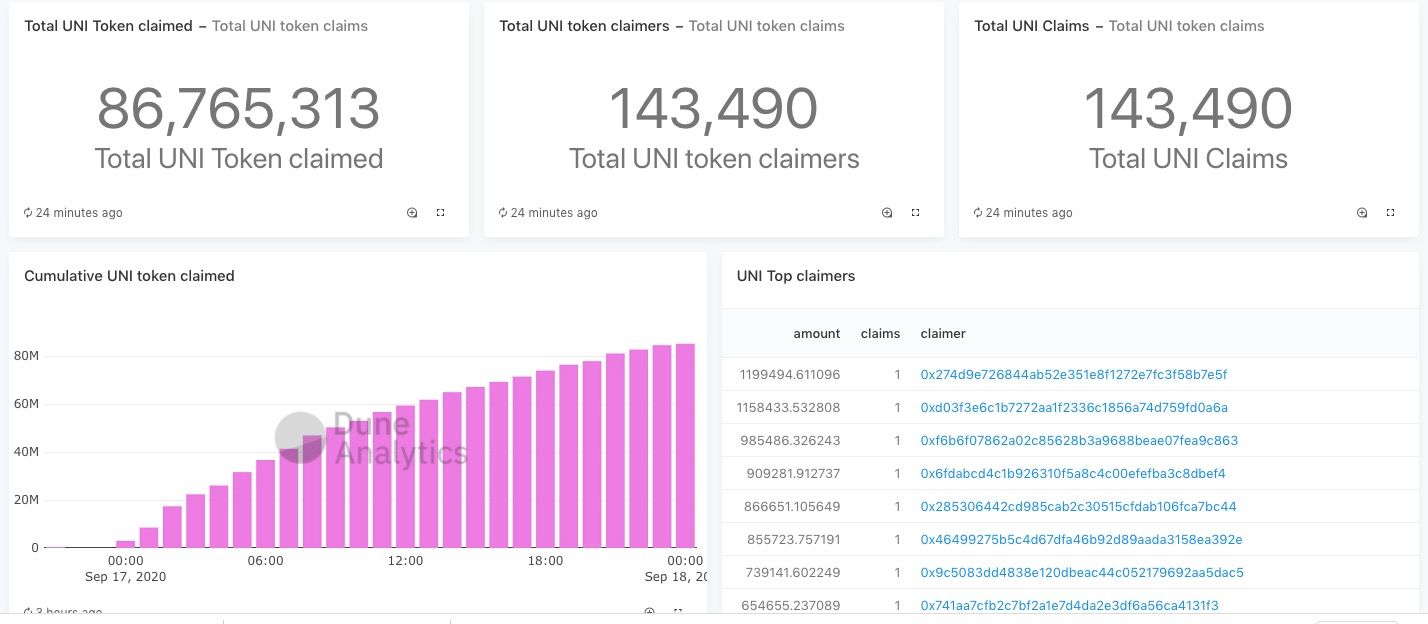Viewport: 1428px width, 624px height.
Task: Open claimer address 0x46499275b5c4d67dfa46b92d89aada3158ea392e
Action: [1081, 540]
